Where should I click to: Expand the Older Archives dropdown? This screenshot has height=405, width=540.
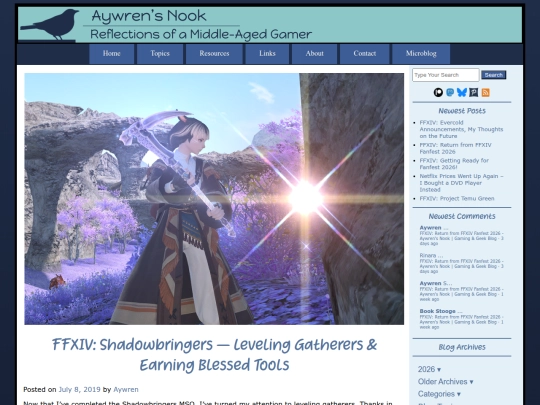pyautogui.click(x=445, y=382)
